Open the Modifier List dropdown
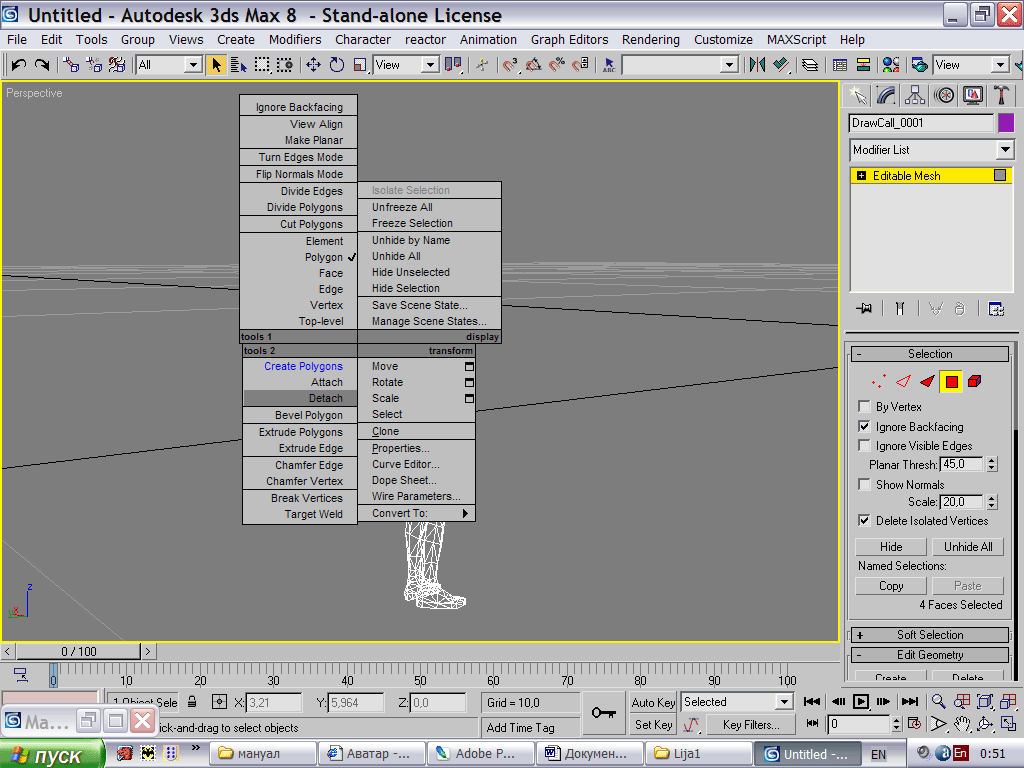 coord(931,150)
